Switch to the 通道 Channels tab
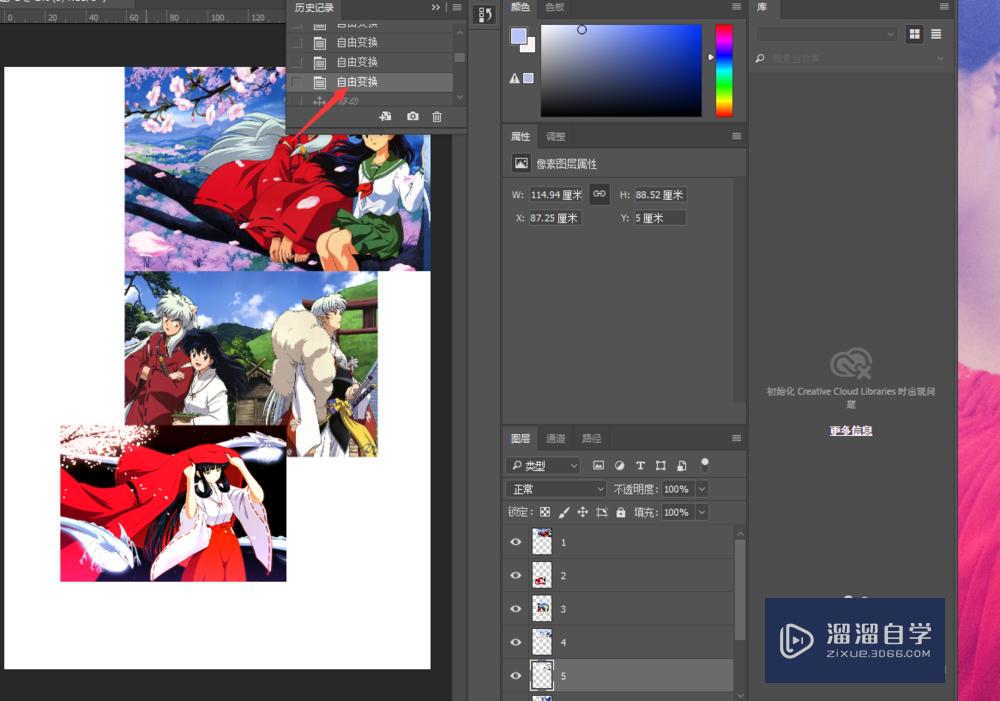This screenshot has width=1000, height=701. (555, 438)
